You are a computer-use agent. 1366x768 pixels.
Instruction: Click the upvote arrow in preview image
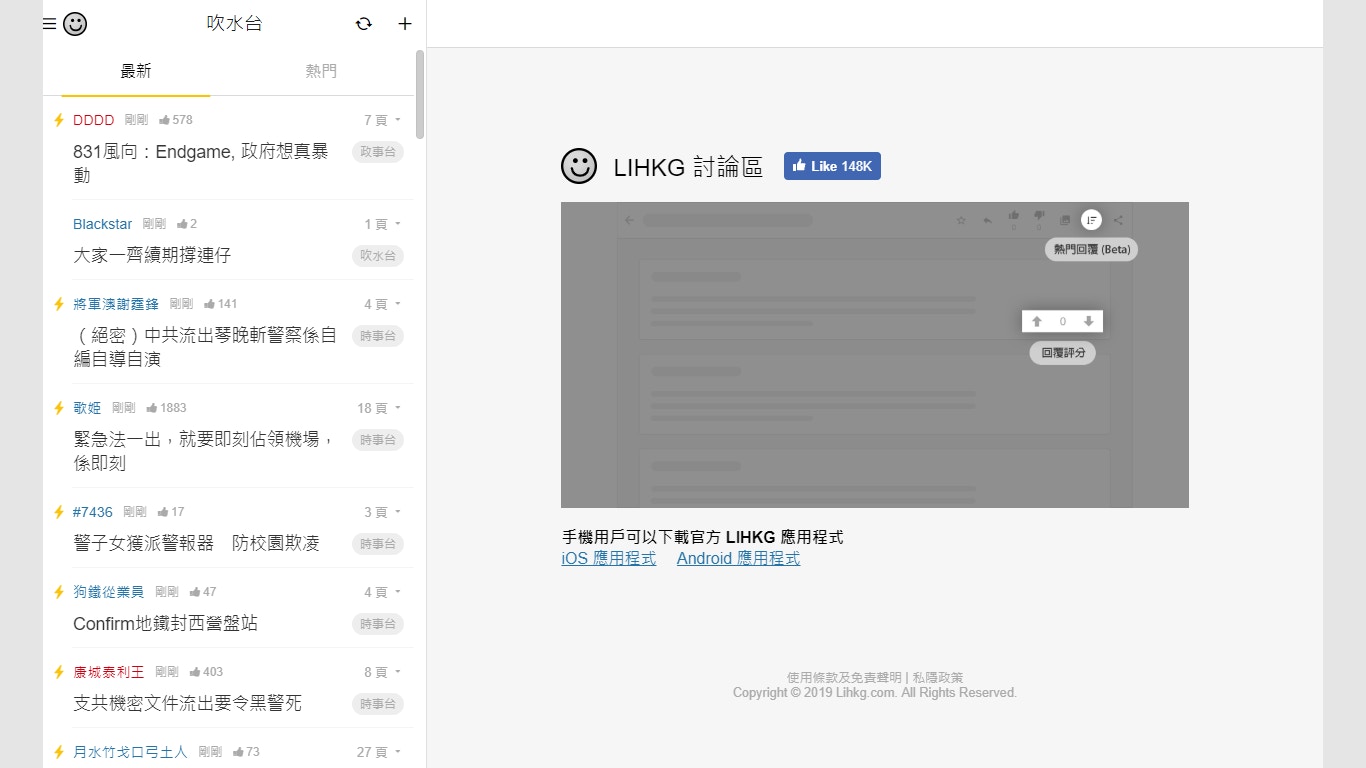pos(1037,321)
